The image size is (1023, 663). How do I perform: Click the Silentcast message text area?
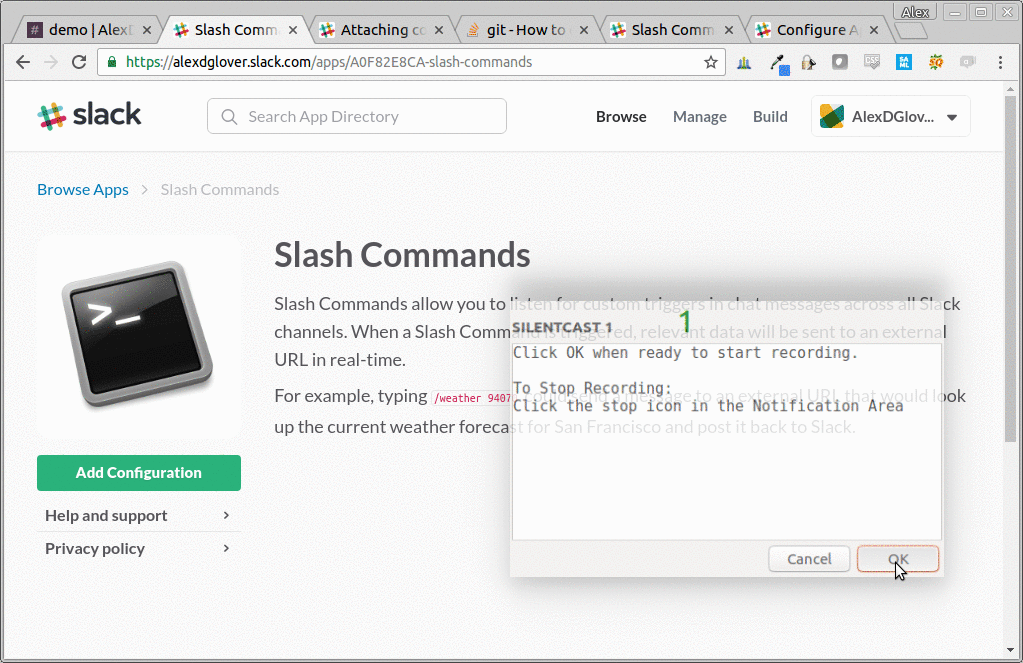[727, 442]
